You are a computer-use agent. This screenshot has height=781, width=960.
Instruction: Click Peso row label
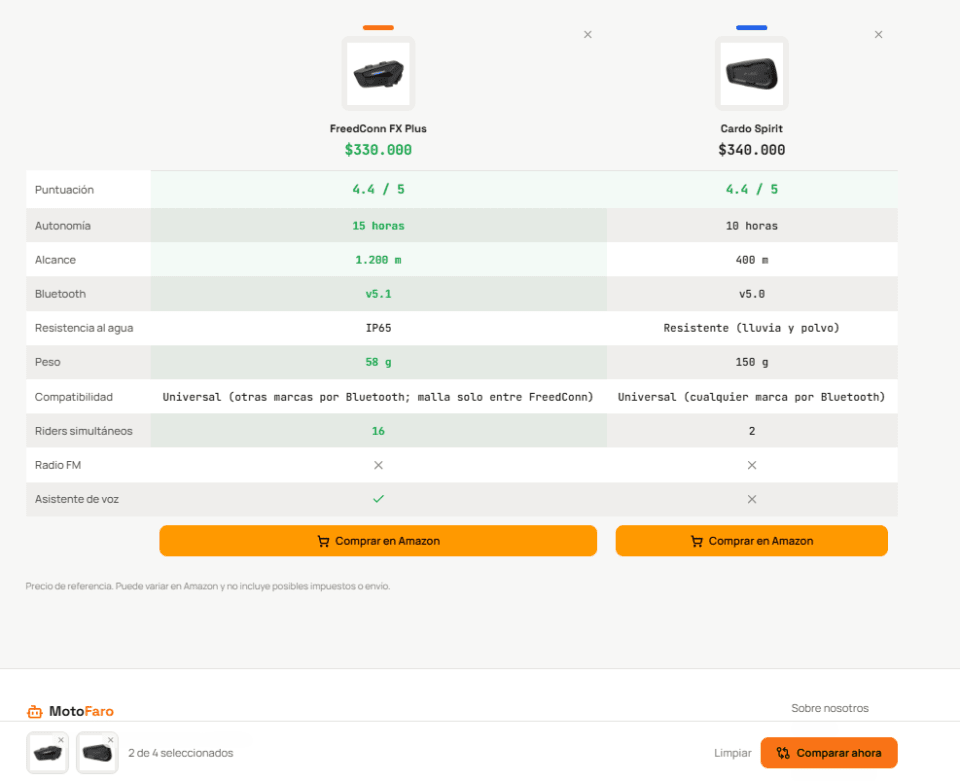point(47,362)
